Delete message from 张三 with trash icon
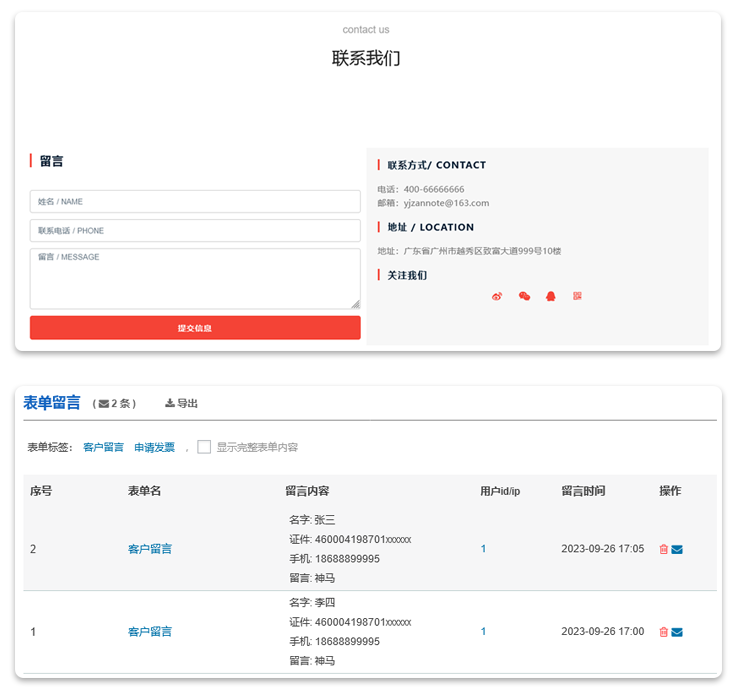Viewport: 736px width, 691px height. [x=663, y=549]
